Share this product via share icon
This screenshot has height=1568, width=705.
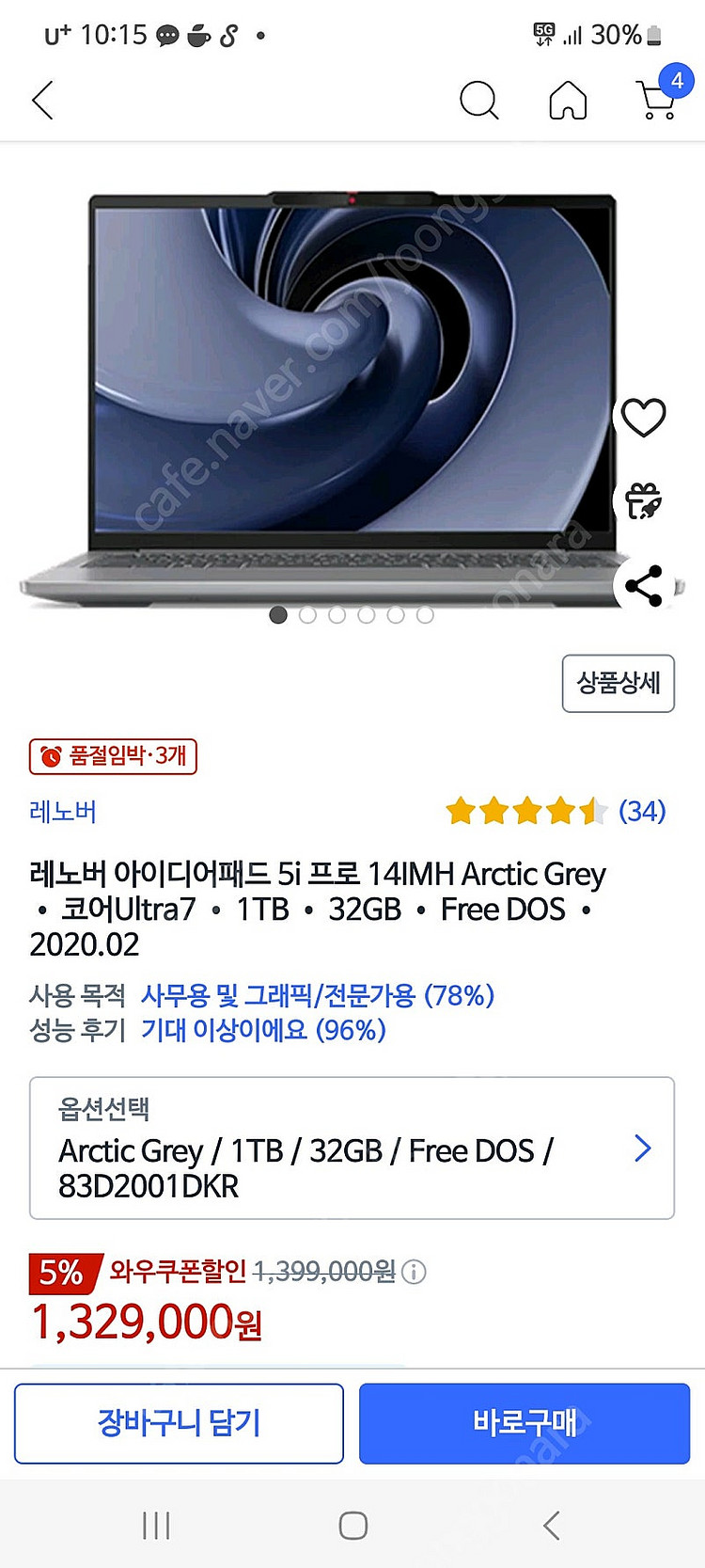[x=643, y=585]
